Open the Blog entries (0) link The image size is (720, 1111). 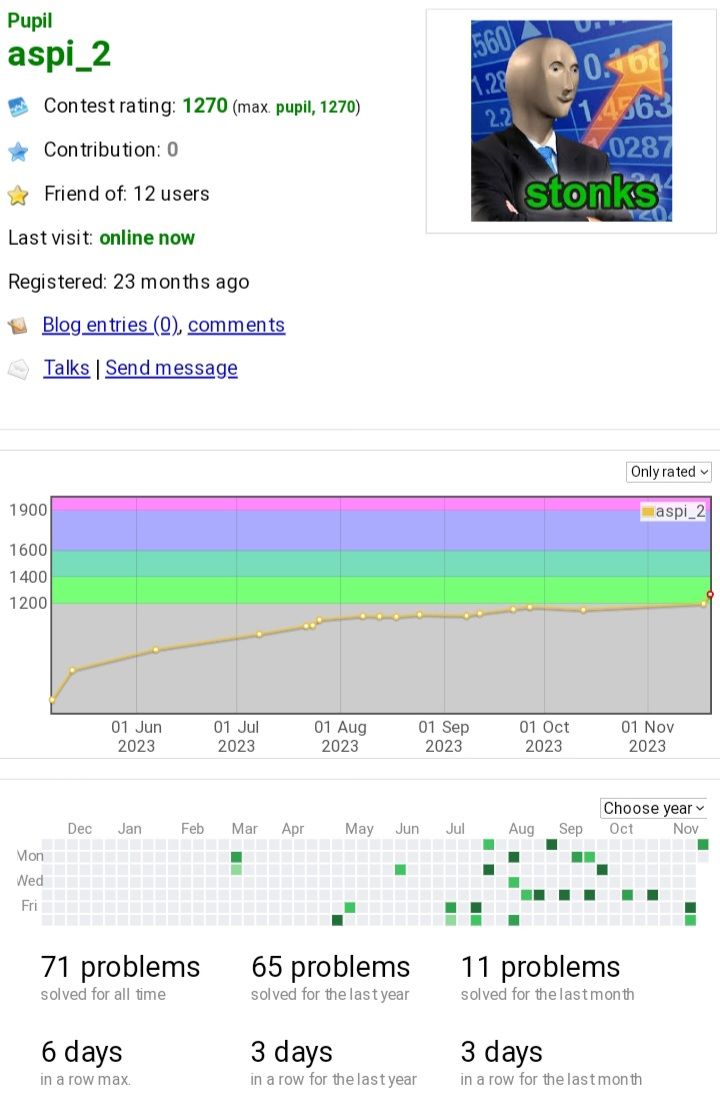click(x=110, y=325)
